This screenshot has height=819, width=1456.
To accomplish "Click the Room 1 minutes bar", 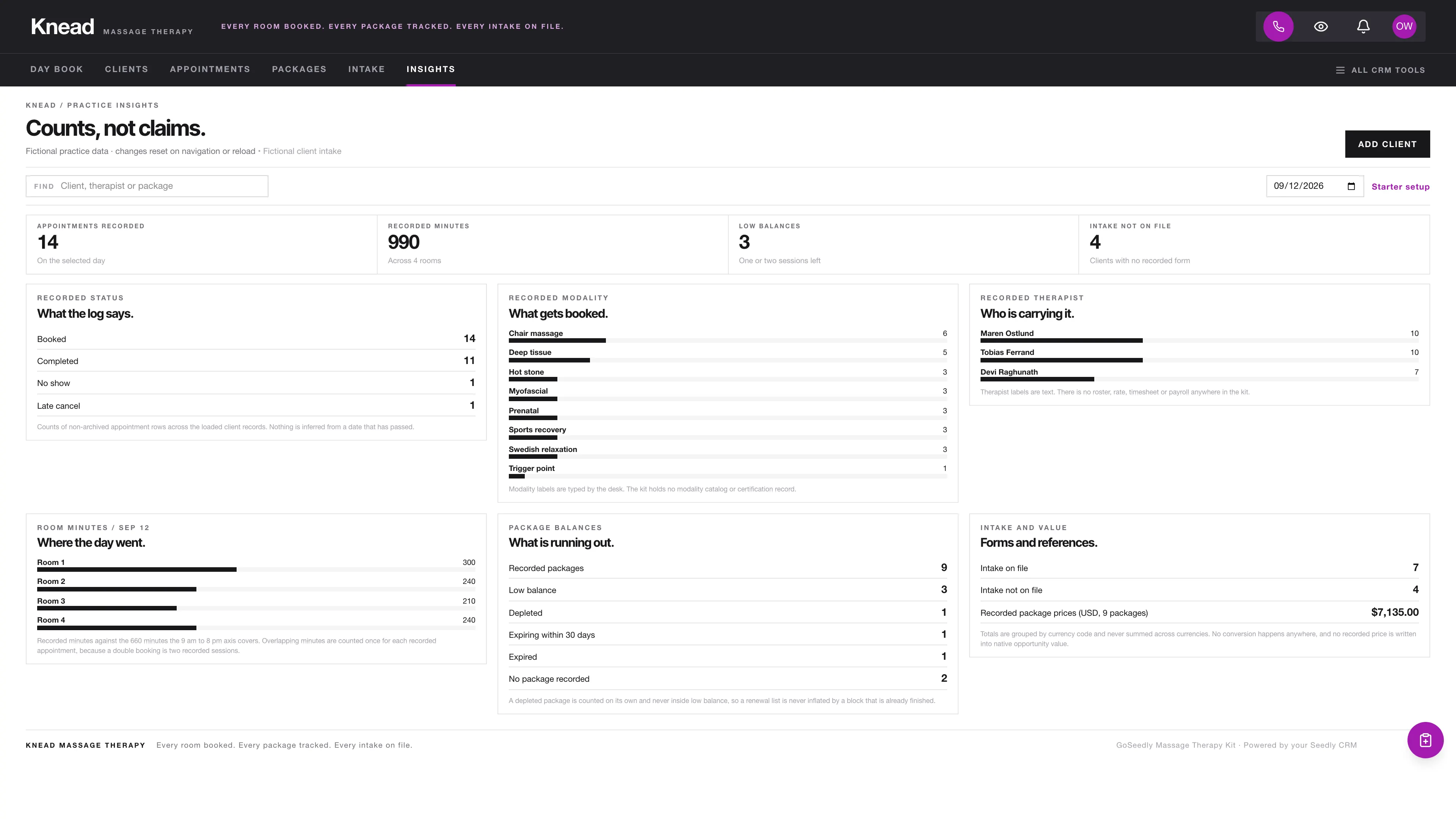I will (x=256, y=570).
